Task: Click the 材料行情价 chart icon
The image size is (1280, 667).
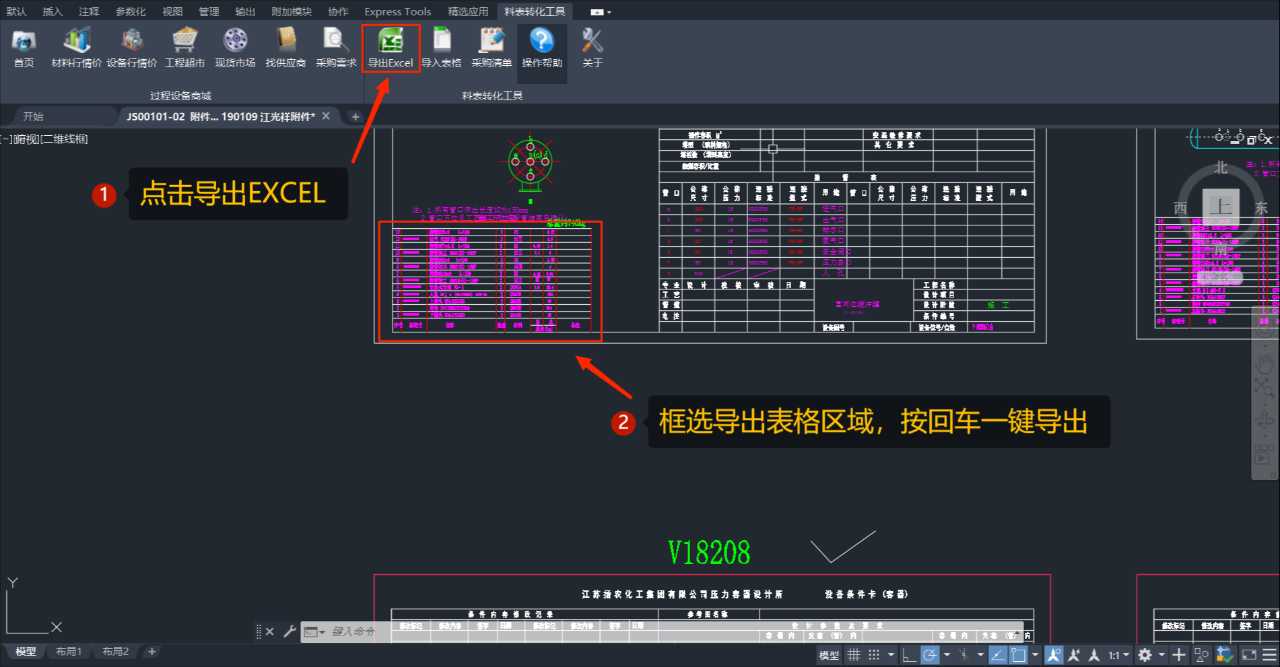Action: coord(77,40)
